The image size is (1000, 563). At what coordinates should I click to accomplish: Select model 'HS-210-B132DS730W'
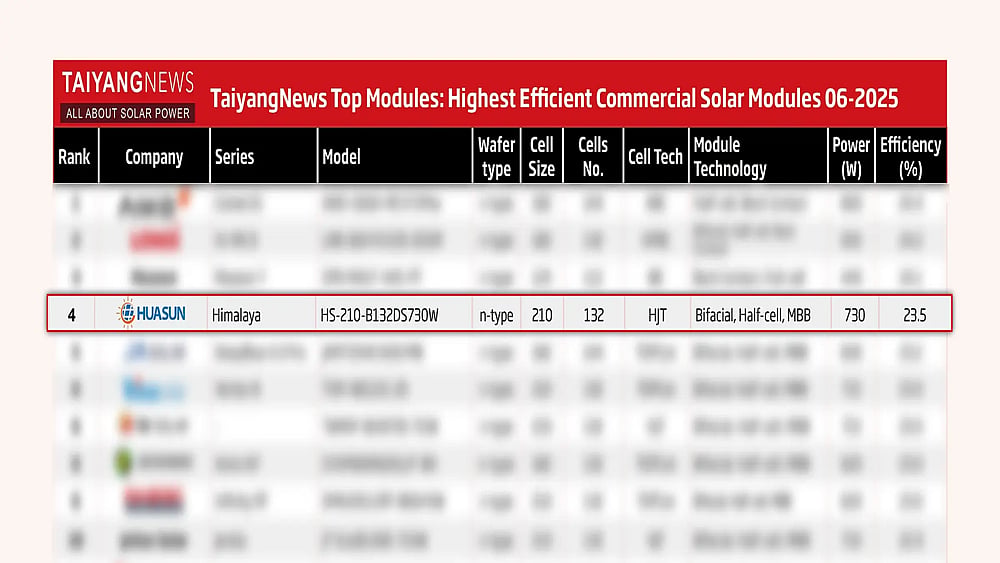click(379, 315)
